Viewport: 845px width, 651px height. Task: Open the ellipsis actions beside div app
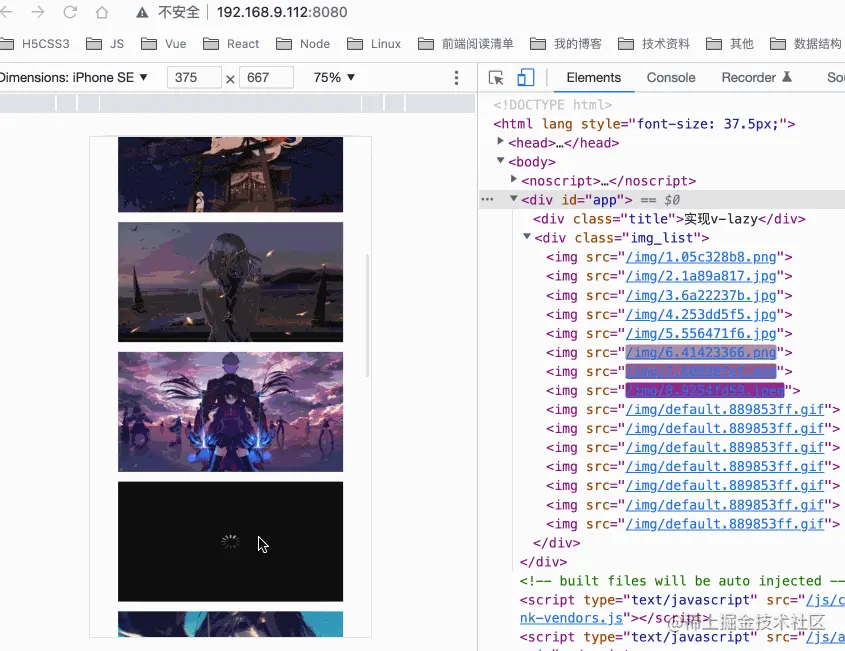pos(487,199)
